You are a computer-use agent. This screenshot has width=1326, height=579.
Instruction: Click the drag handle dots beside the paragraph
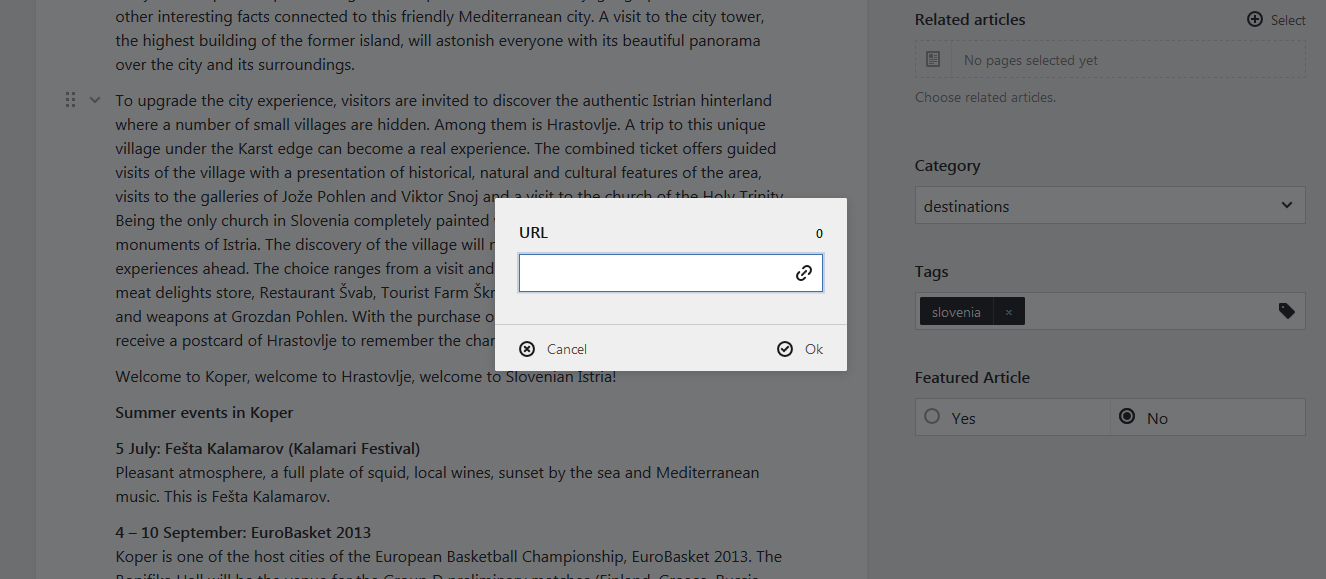pyautogui.click(x=70, y=99)
